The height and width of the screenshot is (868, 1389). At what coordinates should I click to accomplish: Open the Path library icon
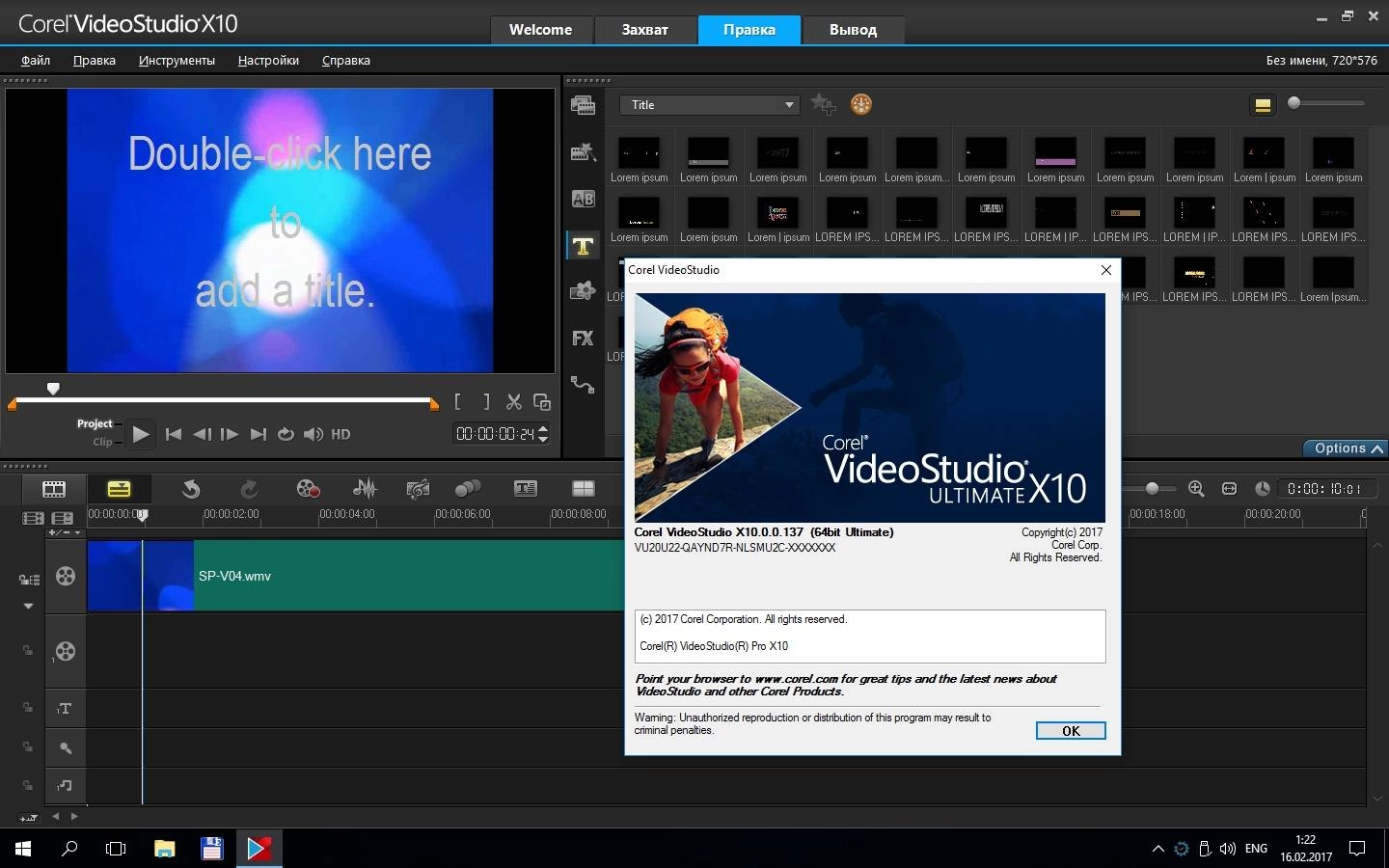583,384
